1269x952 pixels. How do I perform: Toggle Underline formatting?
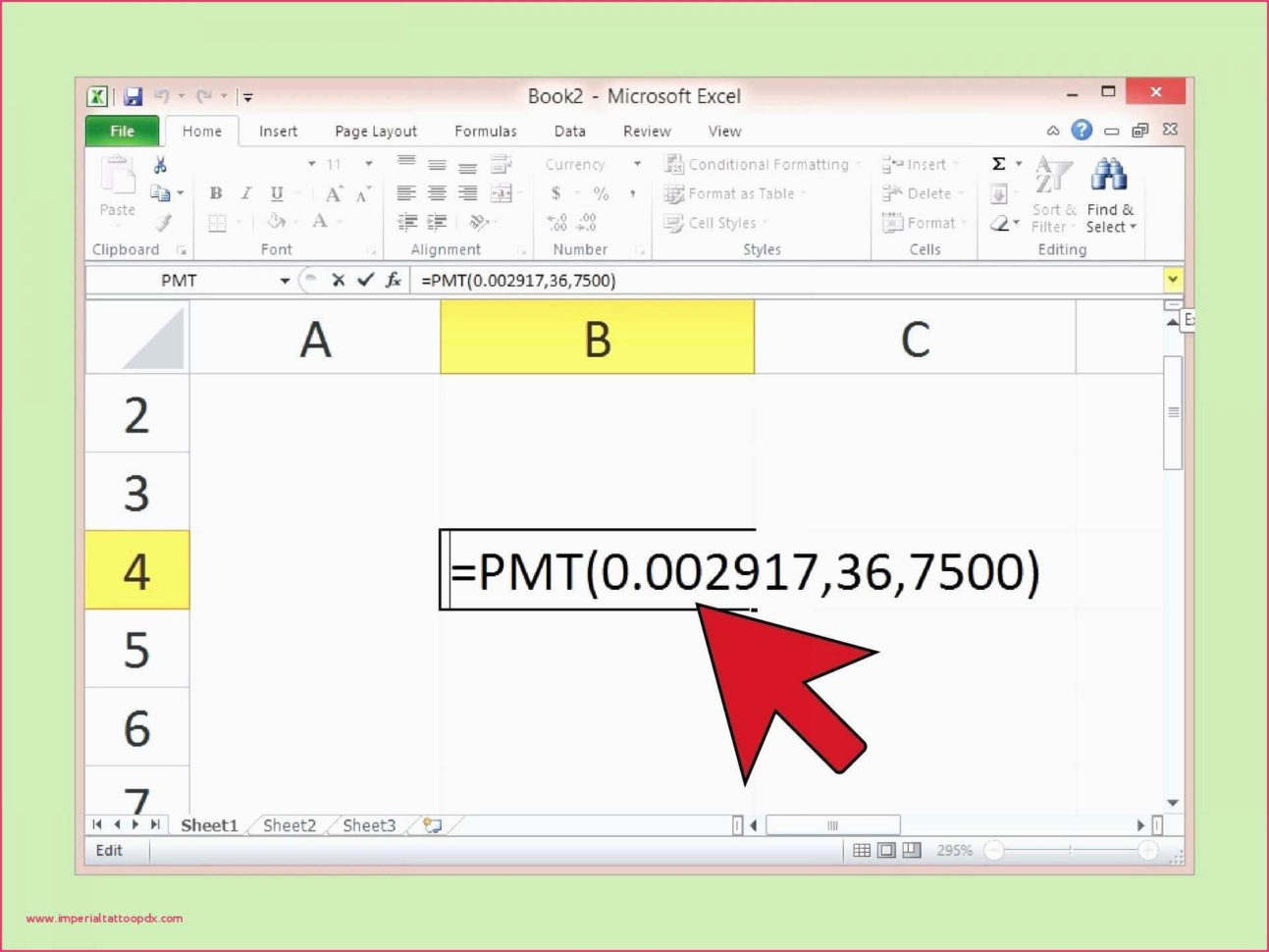[x=277, y=193]
